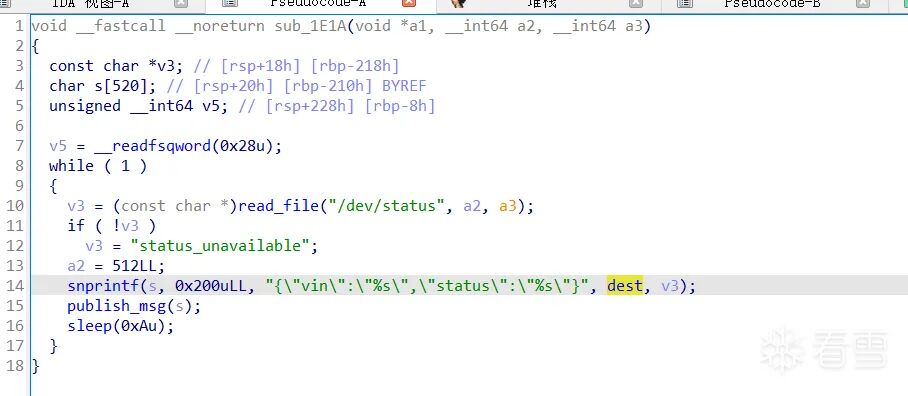This screenshot has width=908, height=396.
Task: Switch to the Pseudocode-B tab
Action: pos(771,3)
